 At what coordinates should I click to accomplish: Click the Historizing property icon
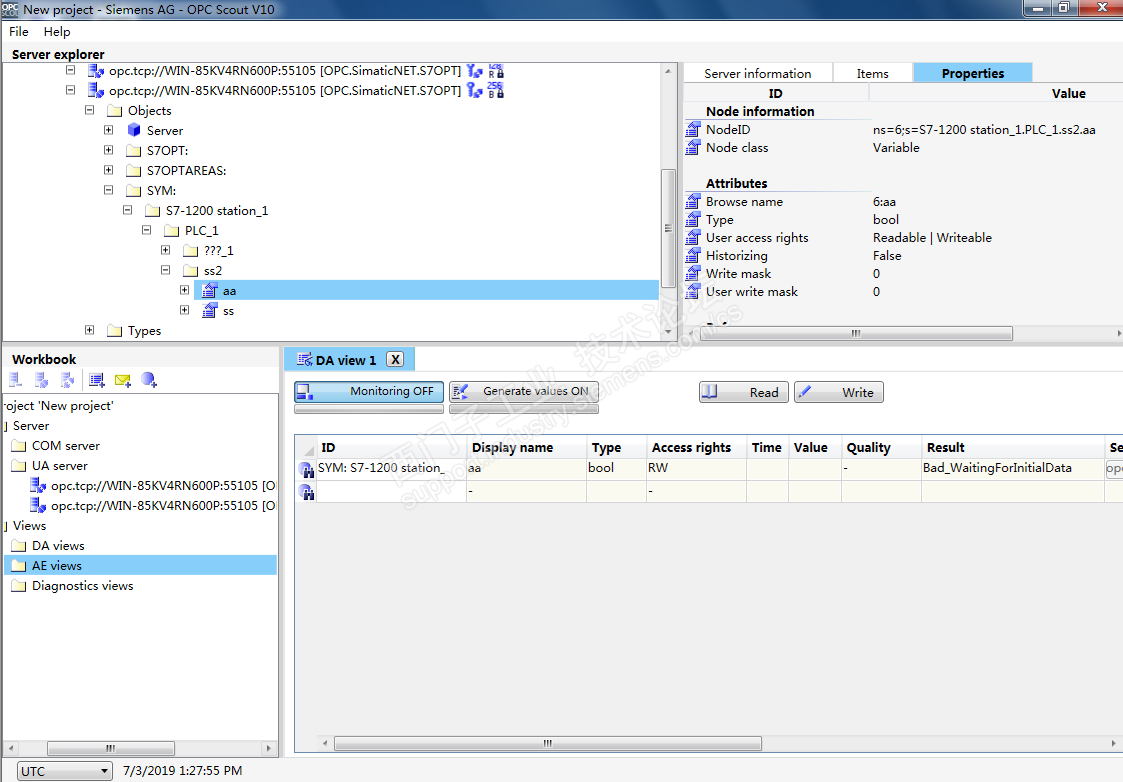[693, 256]
